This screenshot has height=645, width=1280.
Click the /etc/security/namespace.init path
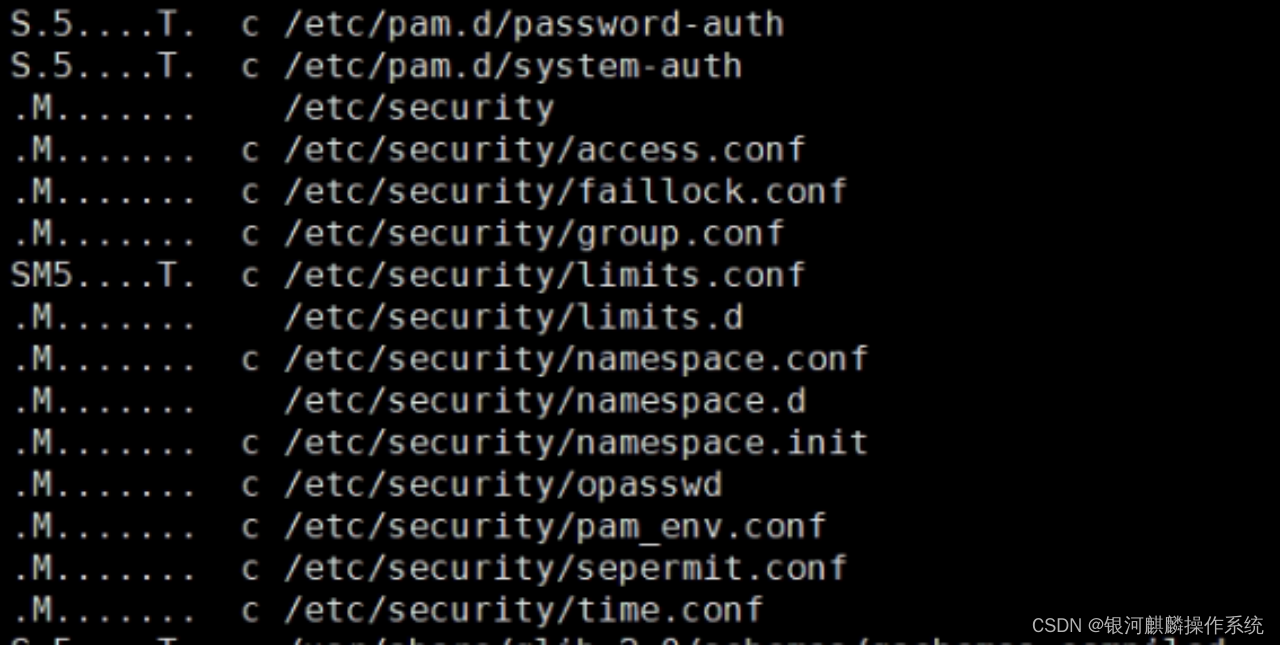tap(576, 442)
